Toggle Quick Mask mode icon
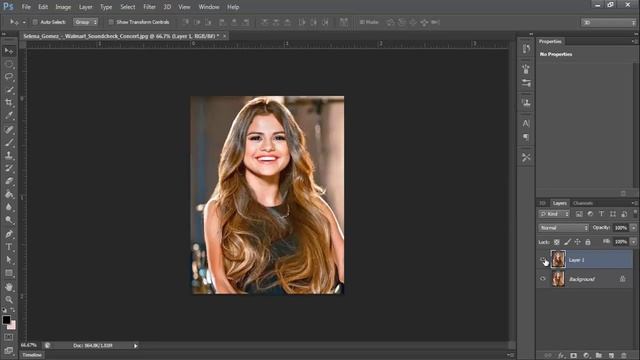This screenshot has height=360, width=640. (9, 337)
